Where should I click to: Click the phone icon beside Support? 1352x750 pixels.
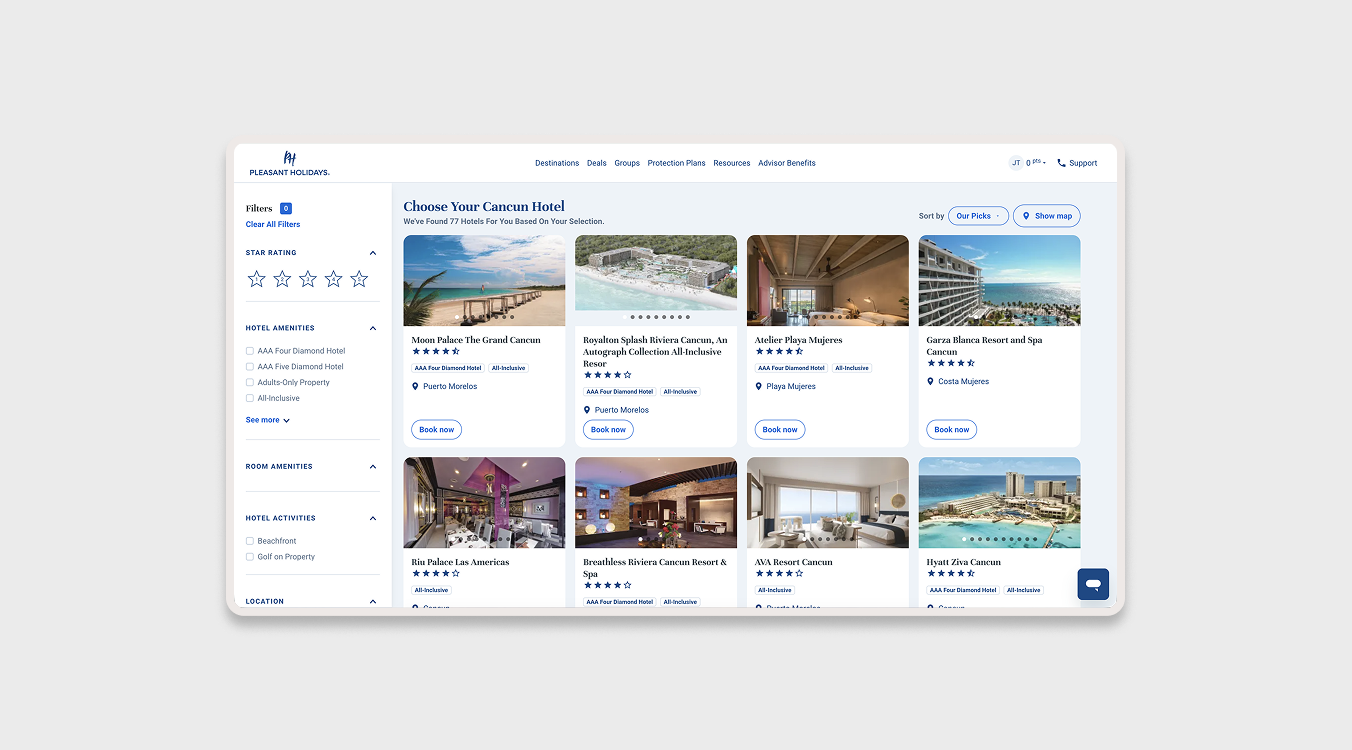point(1061,163)
